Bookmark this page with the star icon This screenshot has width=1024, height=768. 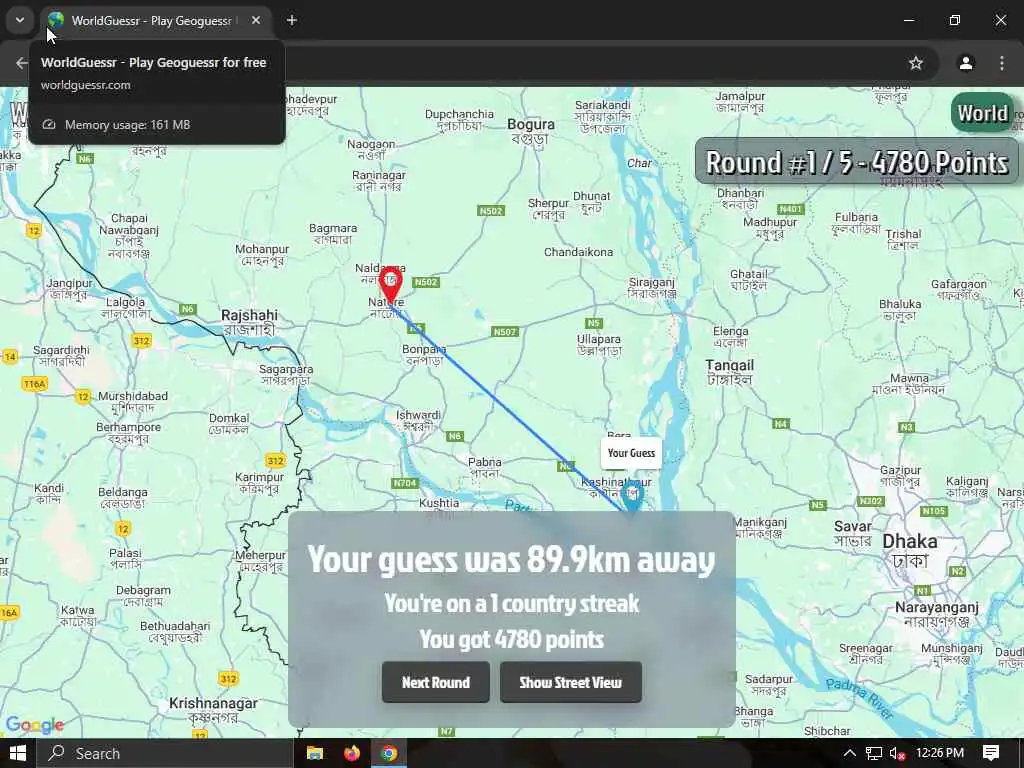pyautogui.click(x=916, y=63)
